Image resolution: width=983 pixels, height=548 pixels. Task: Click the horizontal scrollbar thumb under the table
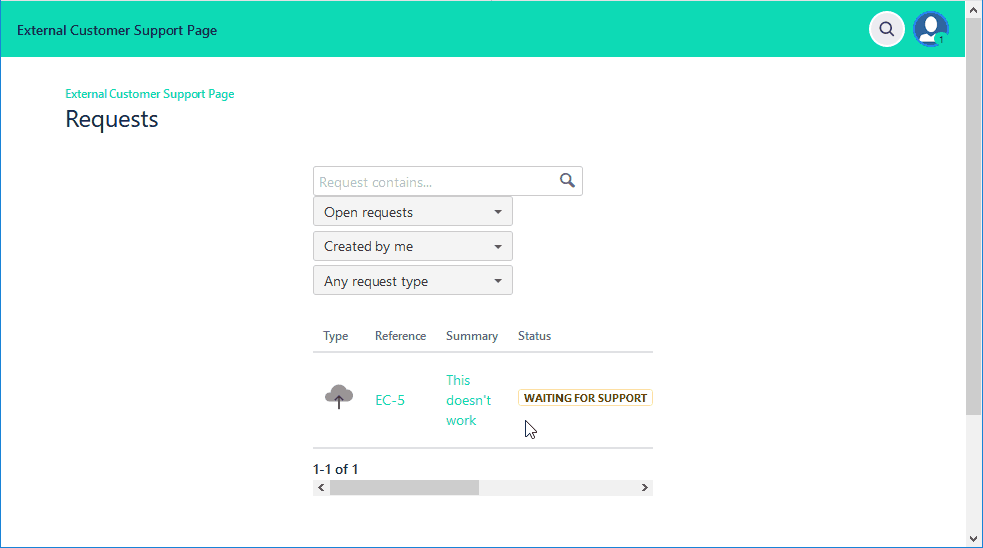click(x=404, y=488)
